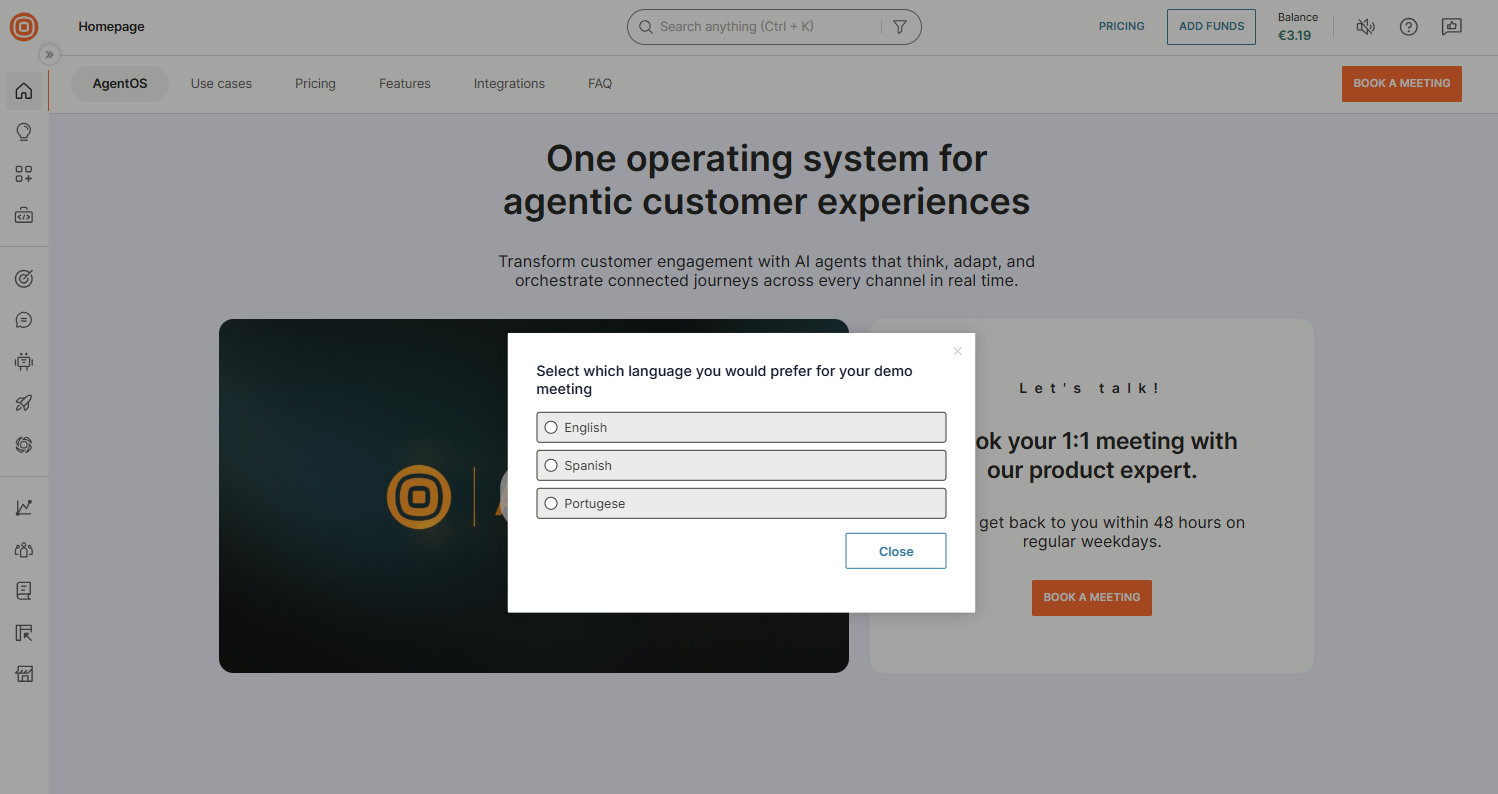Expand the sidebar with the double-chevron
1498x794 pixels.
coord(49,54)
